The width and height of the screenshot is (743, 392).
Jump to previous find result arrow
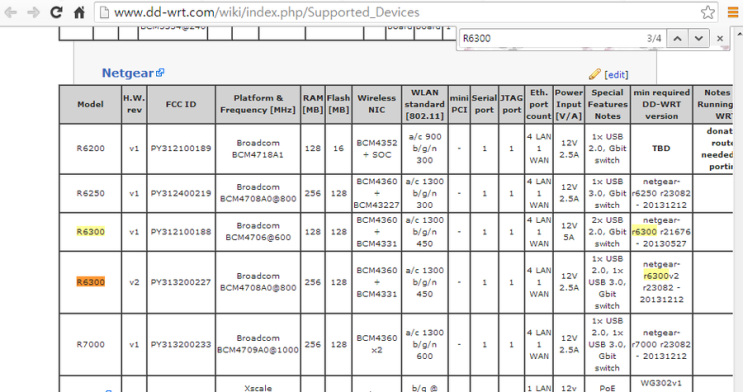coord(678,38)
